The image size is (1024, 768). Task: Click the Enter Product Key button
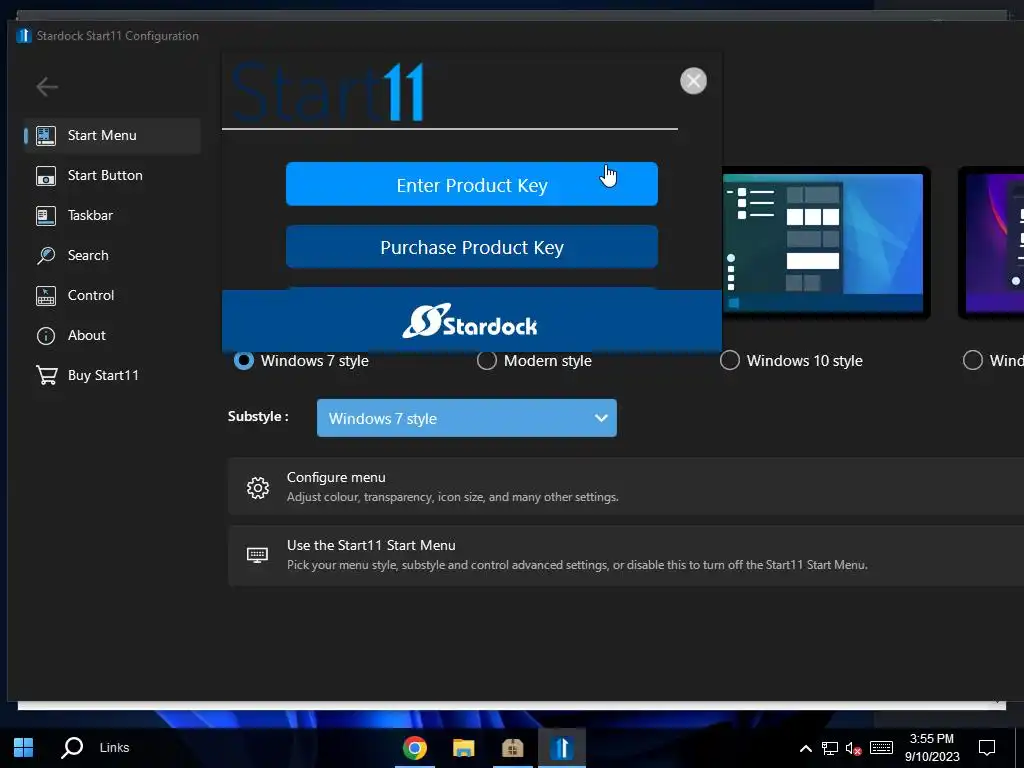[x=472, y=184]
